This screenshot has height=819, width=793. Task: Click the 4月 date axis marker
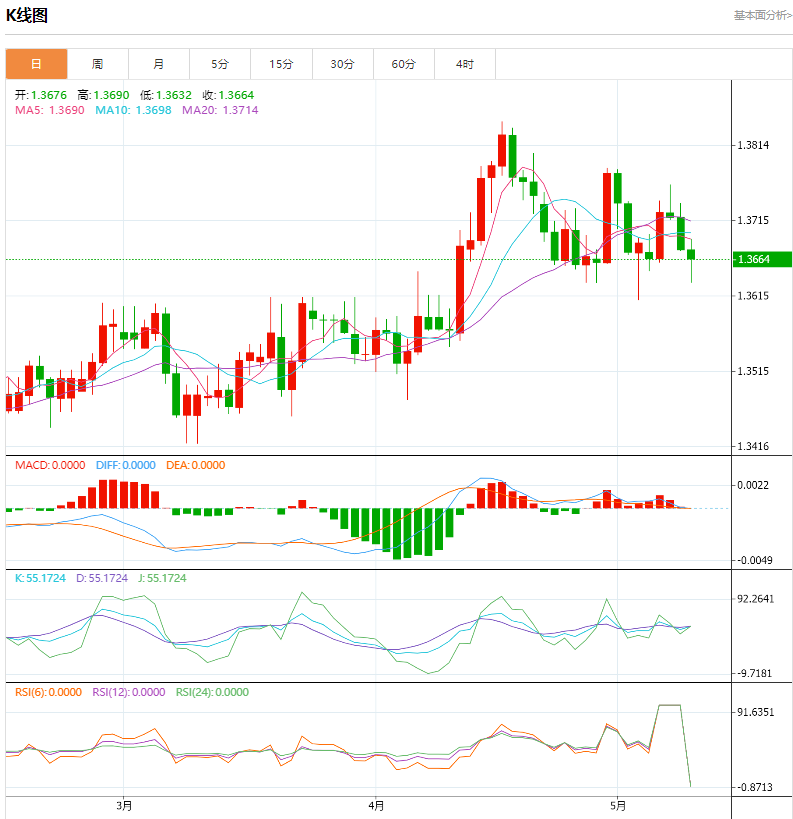(376, 805)
